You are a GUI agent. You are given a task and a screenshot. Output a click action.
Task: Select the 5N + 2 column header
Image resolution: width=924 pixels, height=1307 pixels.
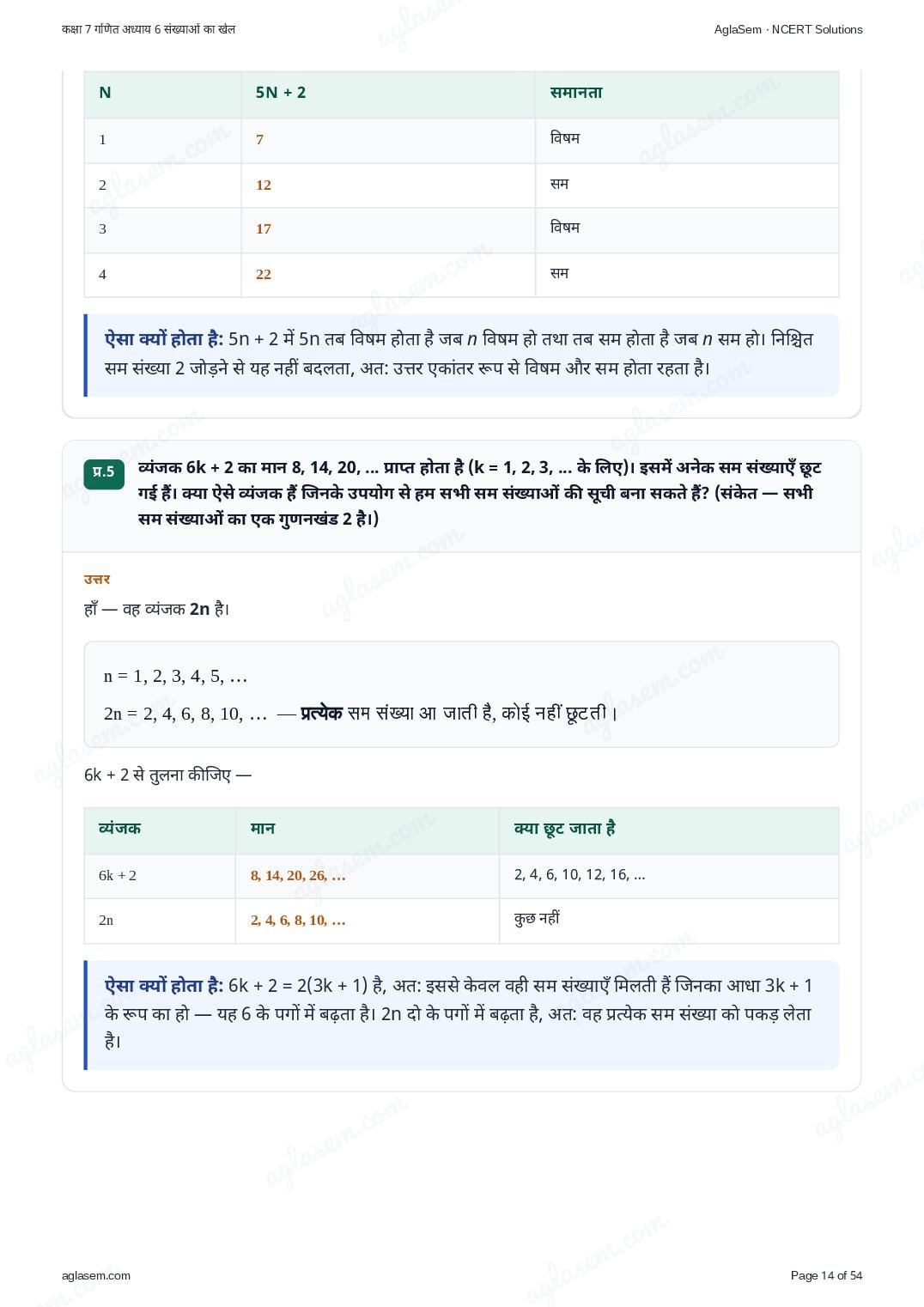pyautogui.click(x=281, y=93)
